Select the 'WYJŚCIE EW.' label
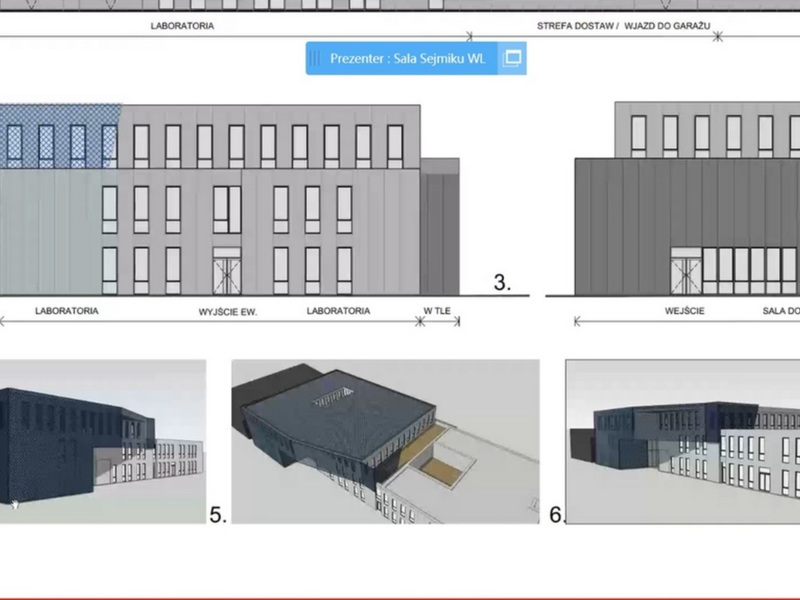Image resolution: width=800 pixels, height=600 pixels. (228, 312)
